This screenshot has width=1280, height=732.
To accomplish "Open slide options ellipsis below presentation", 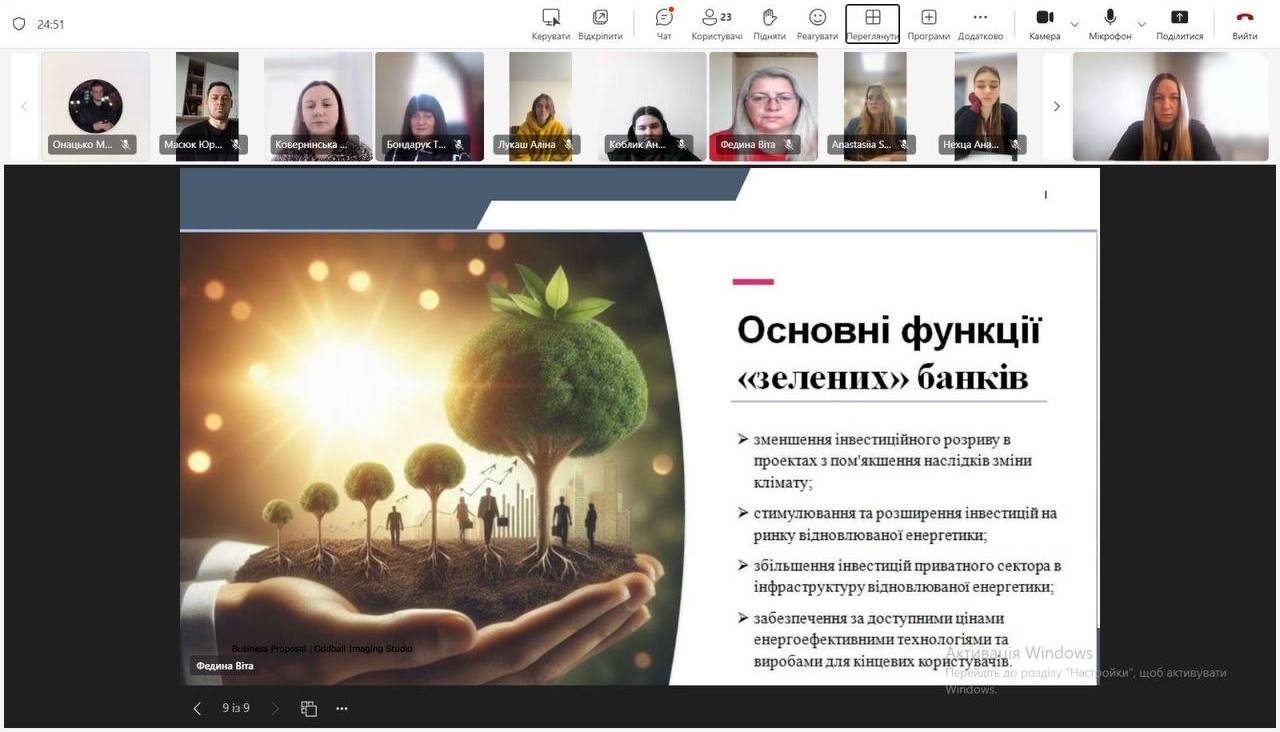I will coord(342,708).
